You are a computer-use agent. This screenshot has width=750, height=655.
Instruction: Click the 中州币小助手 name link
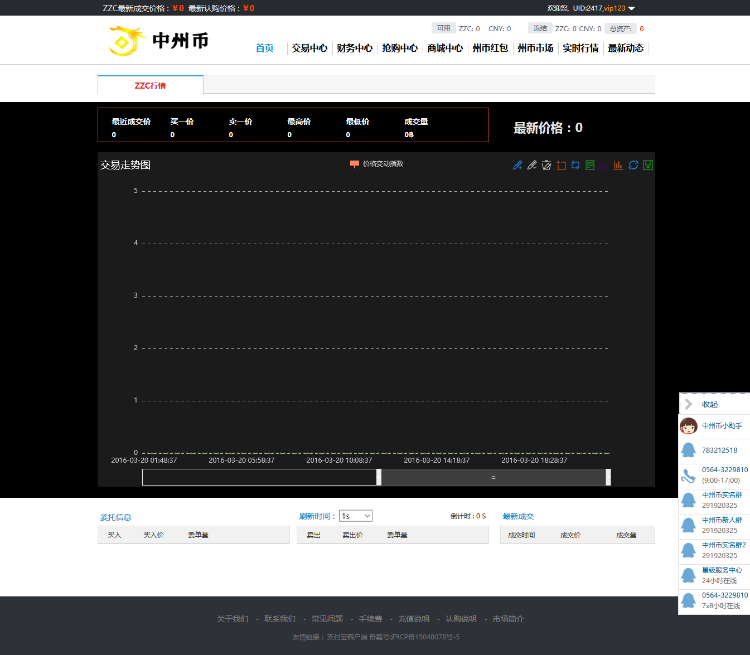tap(722, 426)
